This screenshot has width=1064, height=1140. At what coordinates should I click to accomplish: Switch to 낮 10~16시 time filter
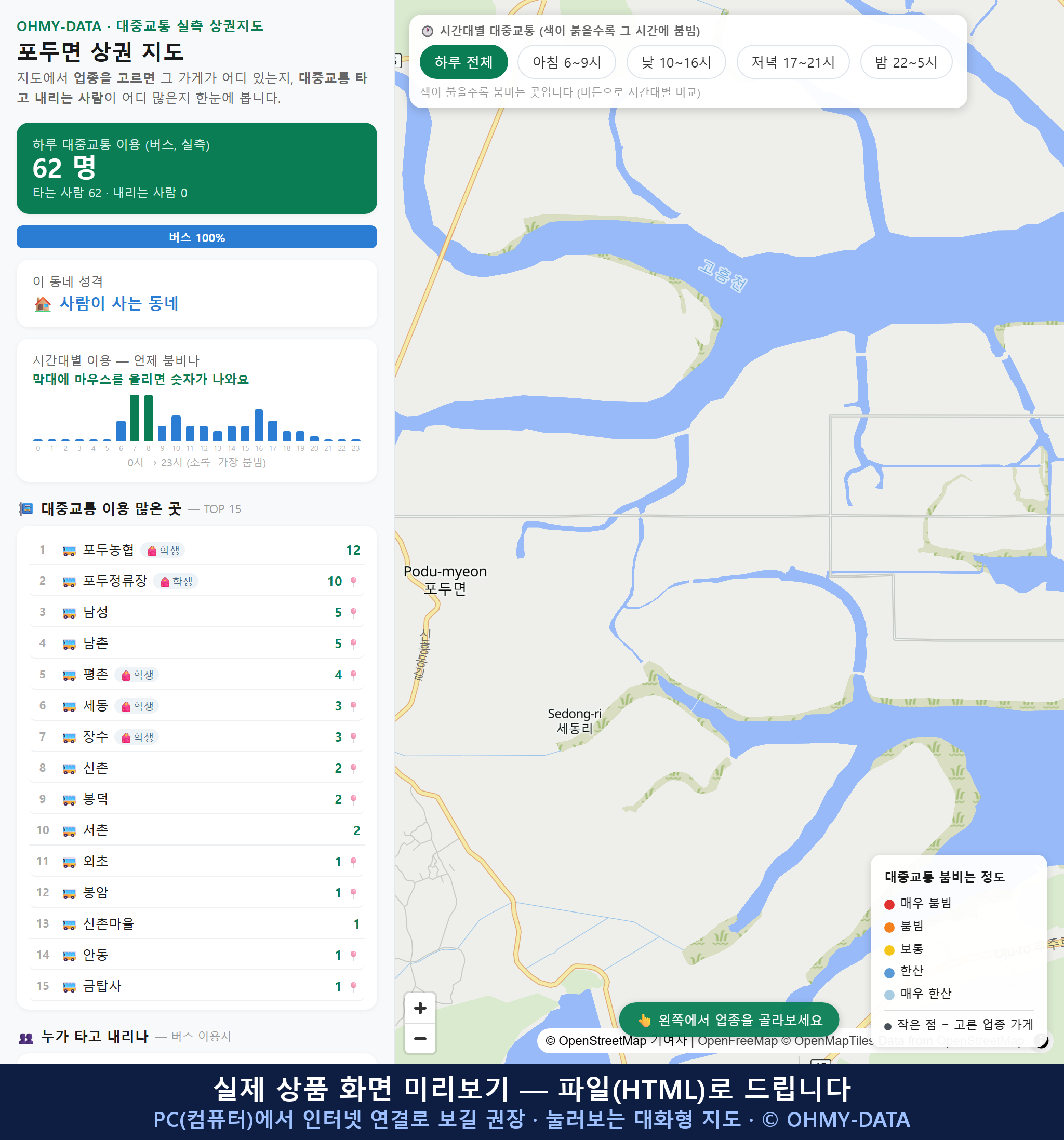[x=676, y=62]
